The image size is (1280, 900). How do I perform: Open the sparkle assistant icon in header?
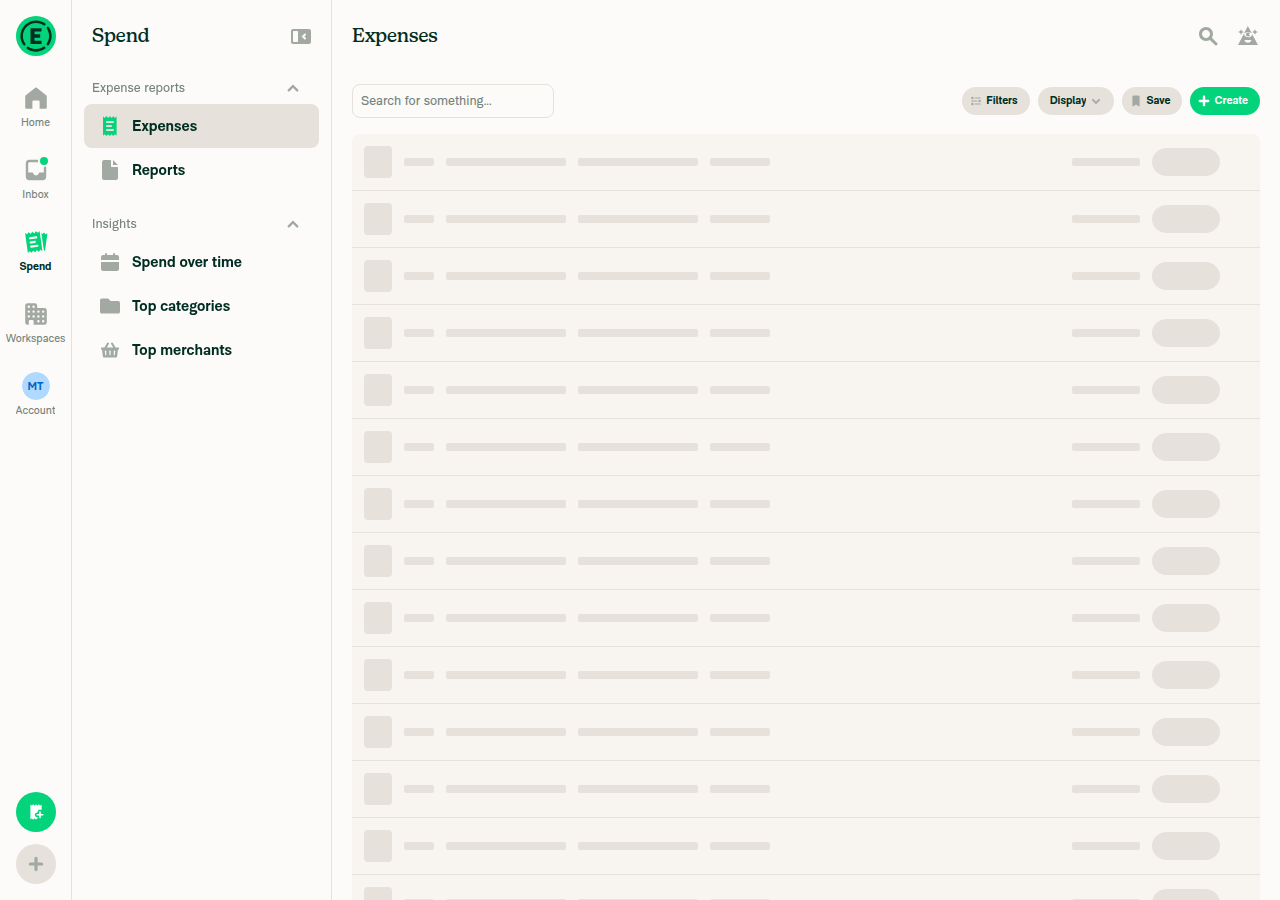pyautogui.click(x=1248, y=36)
